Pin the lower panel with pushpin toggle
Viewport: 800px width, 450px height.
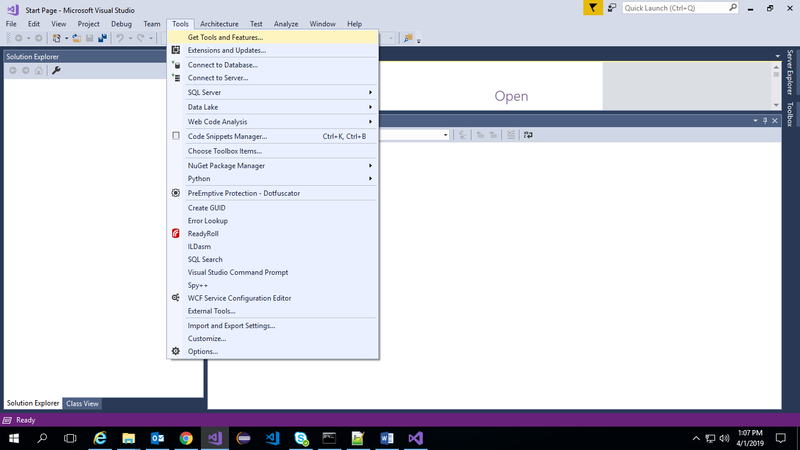point(766,120)
